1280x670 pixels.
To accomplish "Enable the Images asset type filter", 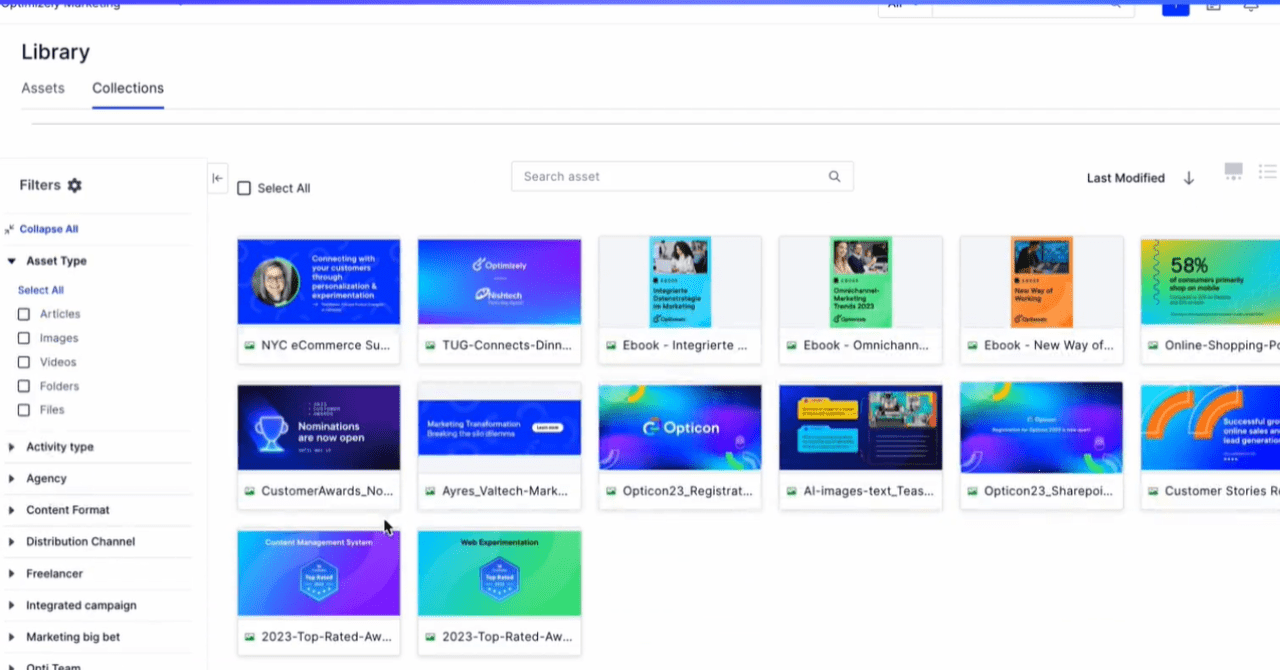I will click(x=24, y=338).
